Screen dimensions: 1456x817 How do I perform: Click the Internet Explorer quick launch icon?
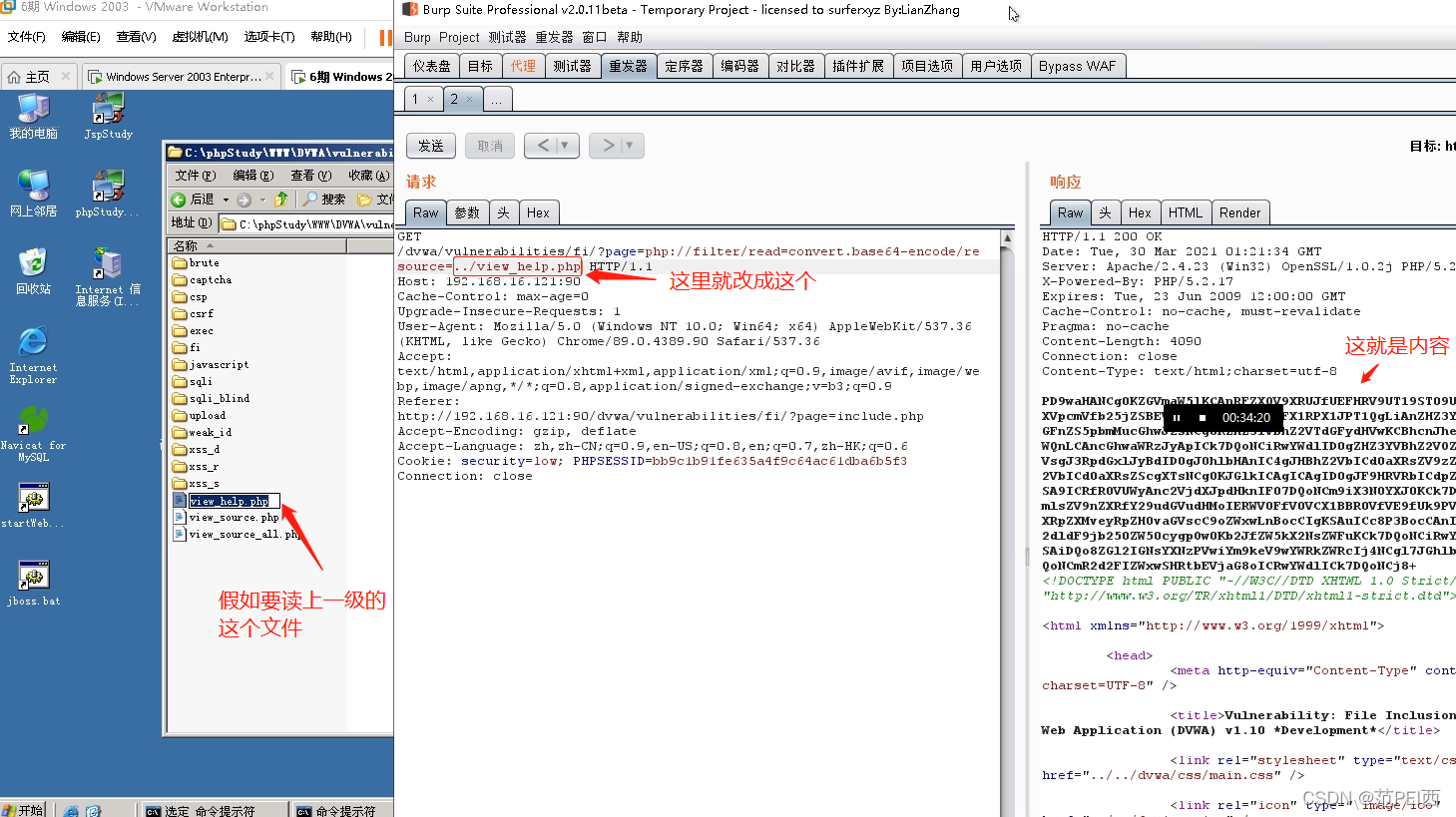71,811
